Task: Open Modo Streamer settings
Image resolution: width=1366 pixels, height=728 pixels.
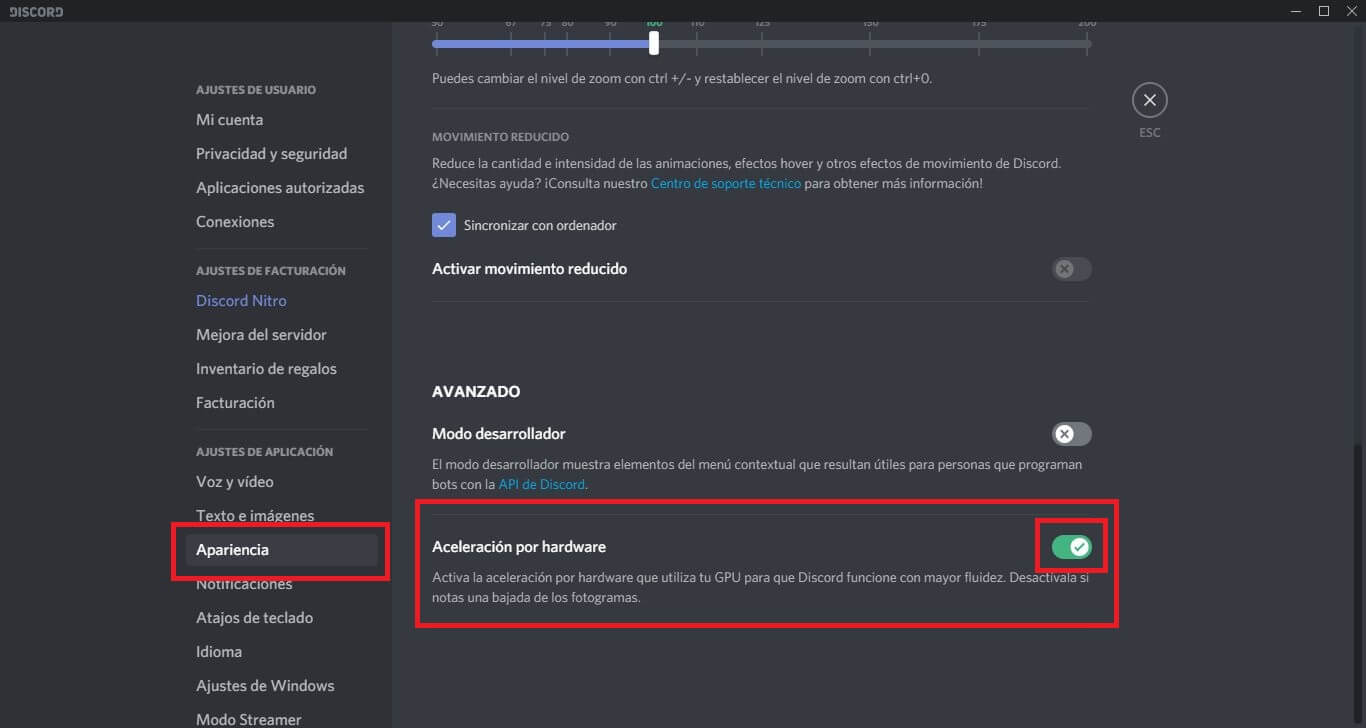Action: (x=248, y=719)
